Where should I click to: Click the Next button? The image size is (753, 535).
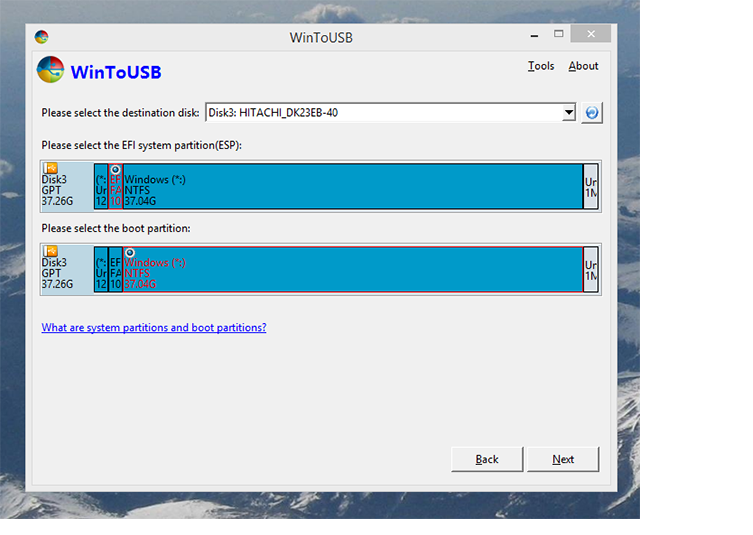pos(563,460)
